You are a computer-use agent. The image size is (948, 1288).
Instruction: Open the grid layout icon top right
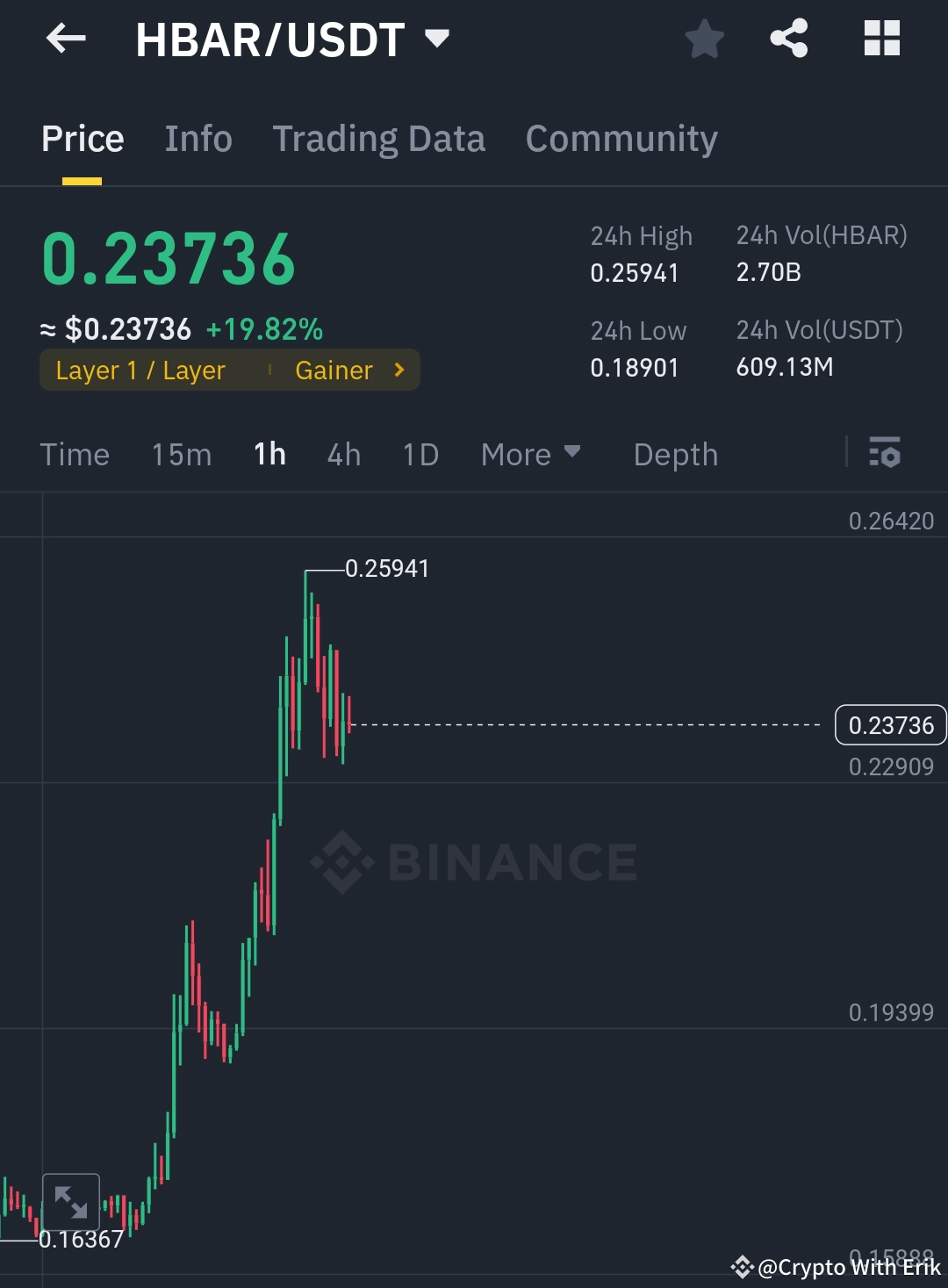(881, 39)
